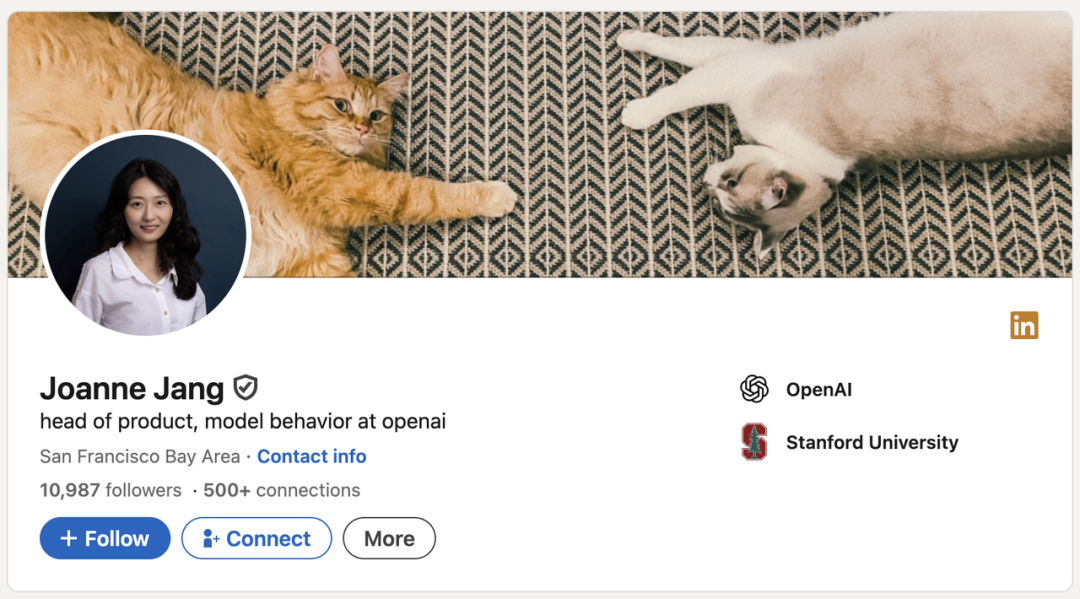
Task: Click the San Francisco Bay Area location text
Action: point(140,456)
